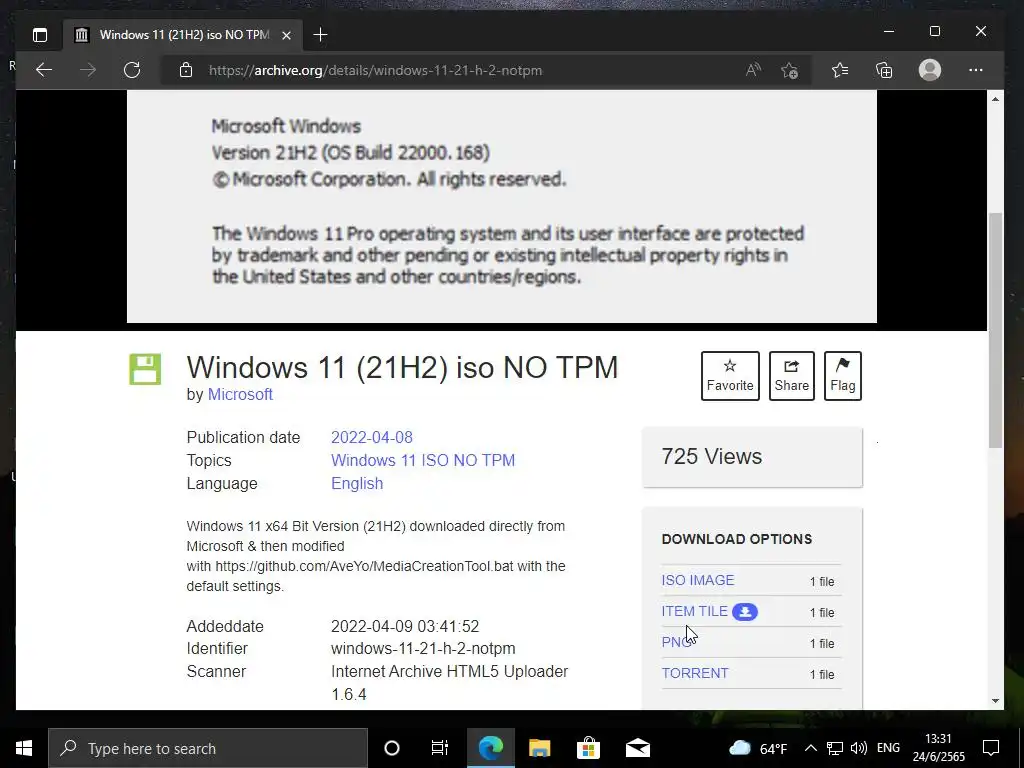Open the Microsoft creator link

(x=240, y=394)
